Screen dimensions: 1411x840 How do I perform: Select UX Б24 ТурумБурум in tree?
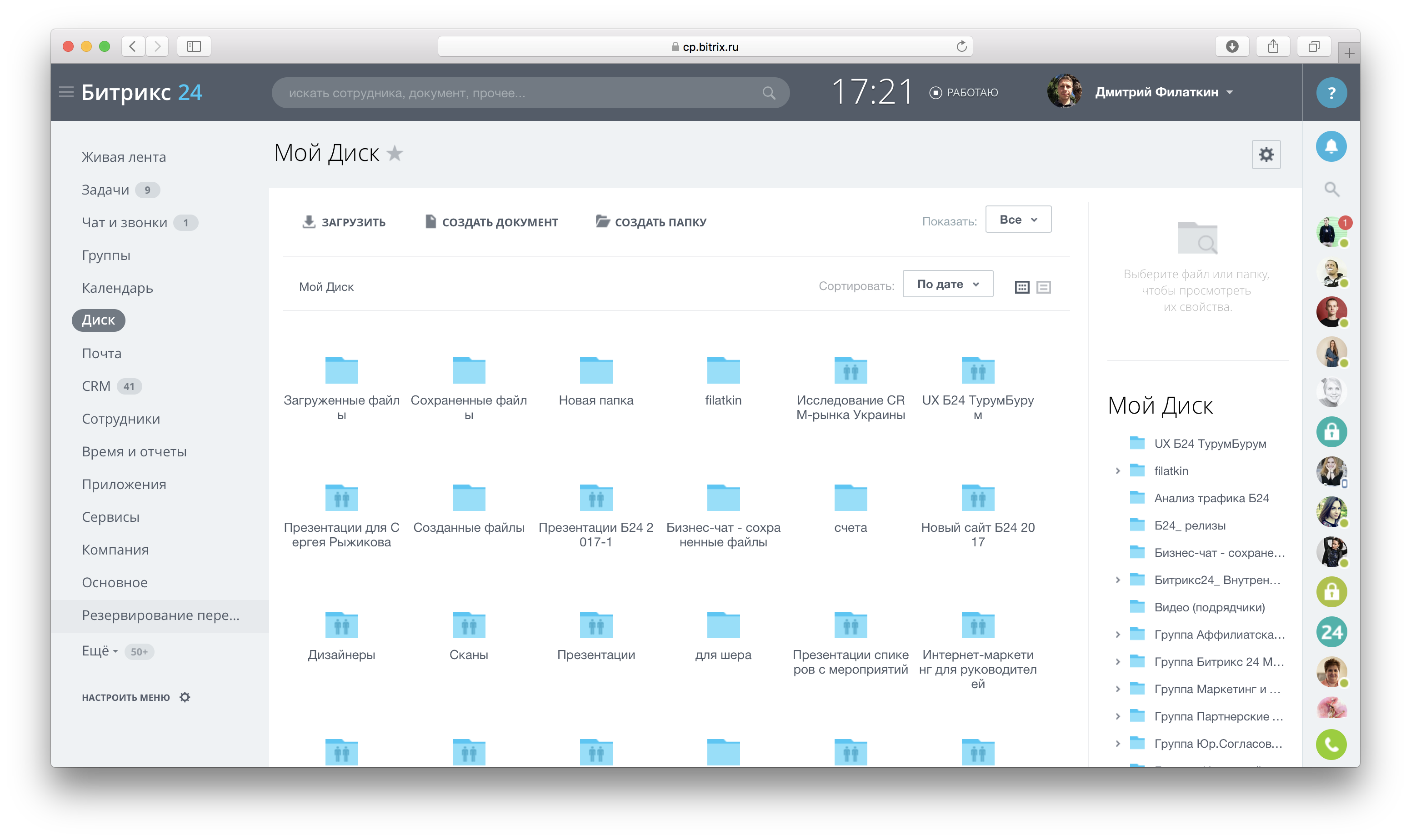point(1210,443)
